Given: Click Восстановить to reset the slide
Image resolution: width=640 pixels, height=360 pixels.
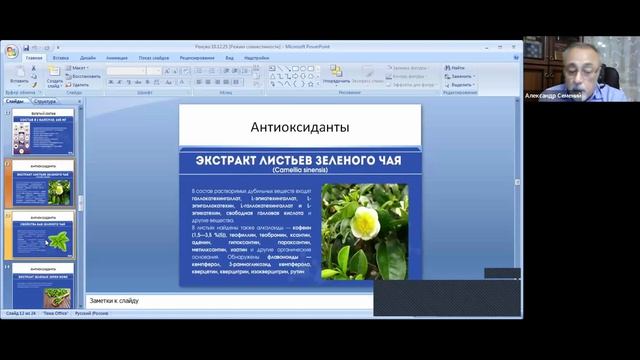Looking at the screenshot, I should 83,76.
